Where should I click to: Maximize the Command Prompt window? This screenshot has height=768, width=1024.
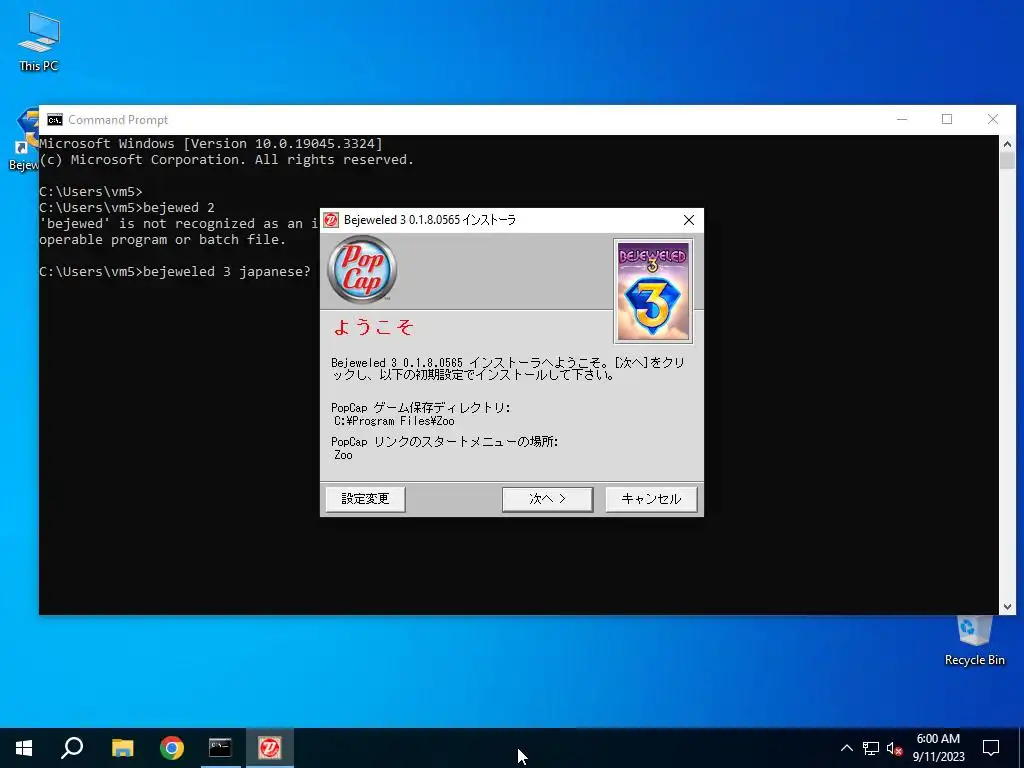(947, 120)
